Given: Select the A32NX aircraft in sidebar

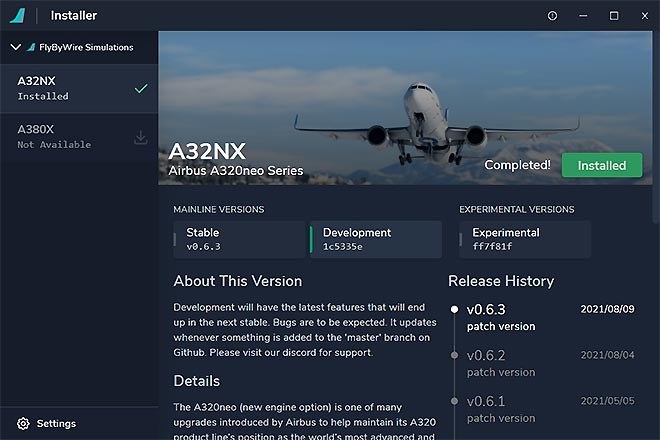Looking at the screenshot, I should point(70,88).
